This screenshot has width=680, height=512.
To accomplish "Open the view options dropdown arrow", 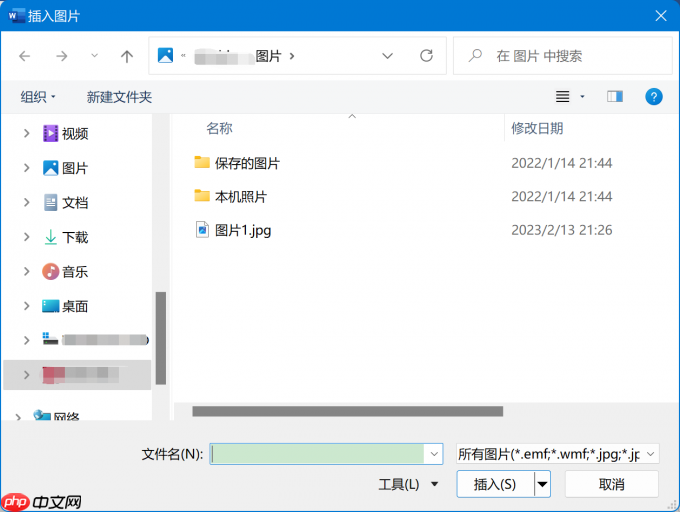I will pos(582,97).
